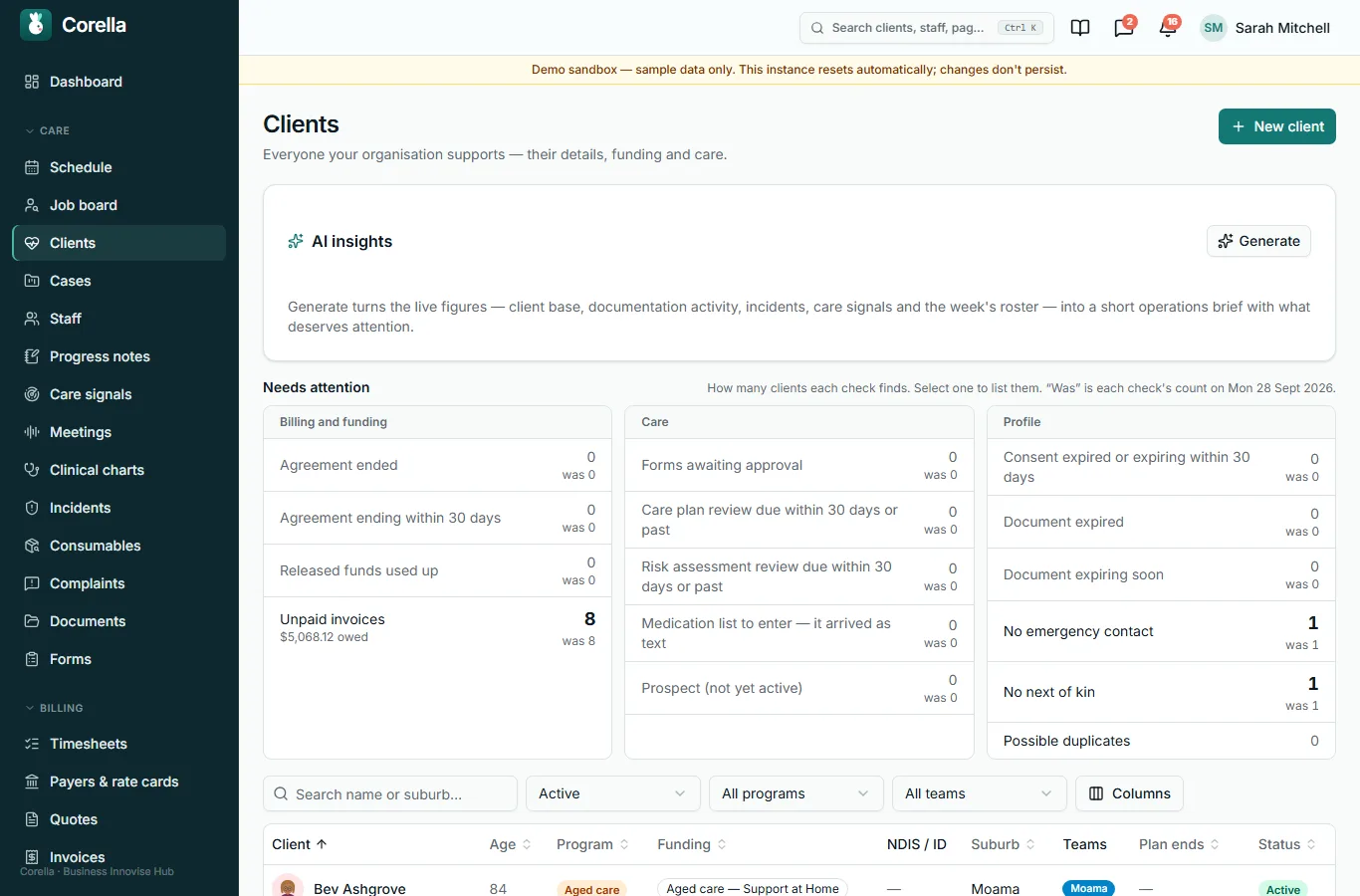Screen dimensions: 1360x896
Task: Open Documents in the sidebar
Action: click(119, 621)
